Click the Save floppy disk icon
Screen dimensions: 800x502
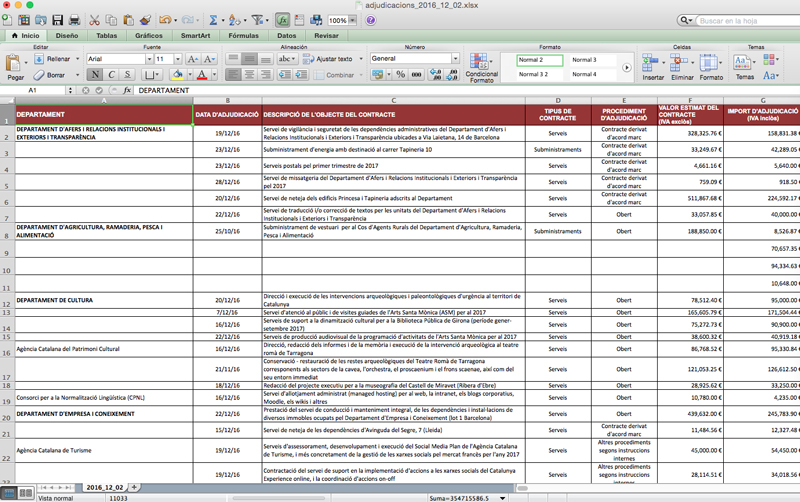point(58,20)
